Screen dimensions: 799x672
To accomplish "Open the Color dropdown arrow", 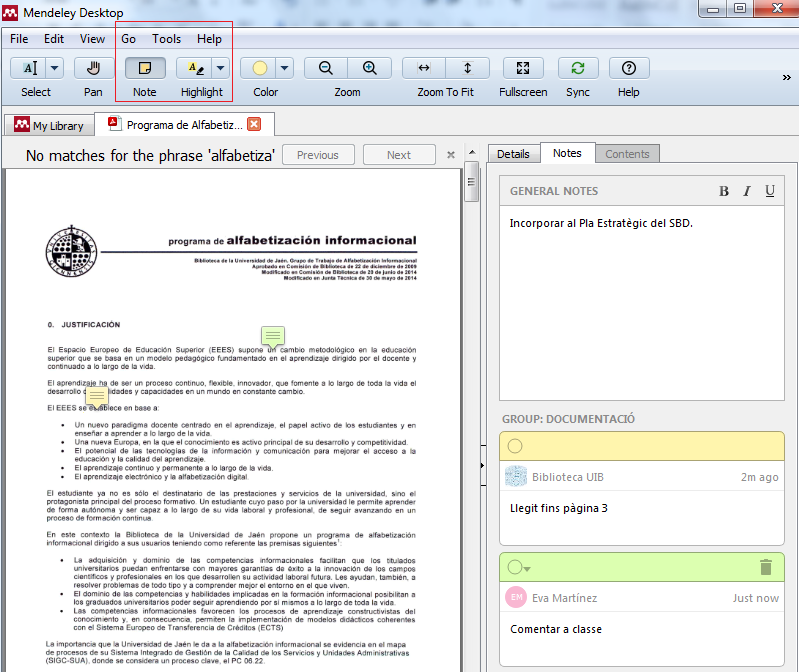I will tap(285, 68).
